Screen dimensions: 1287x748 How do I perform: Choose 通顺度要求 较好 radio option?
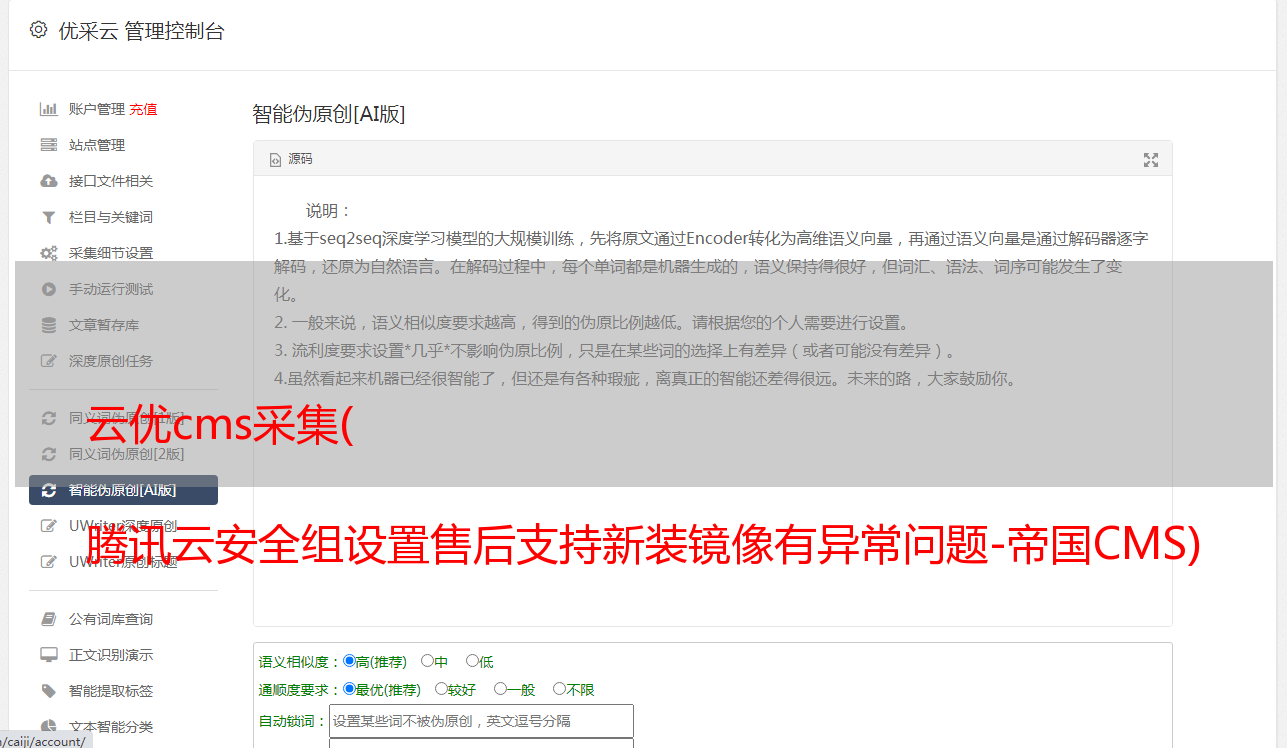[x=455, y=689]
